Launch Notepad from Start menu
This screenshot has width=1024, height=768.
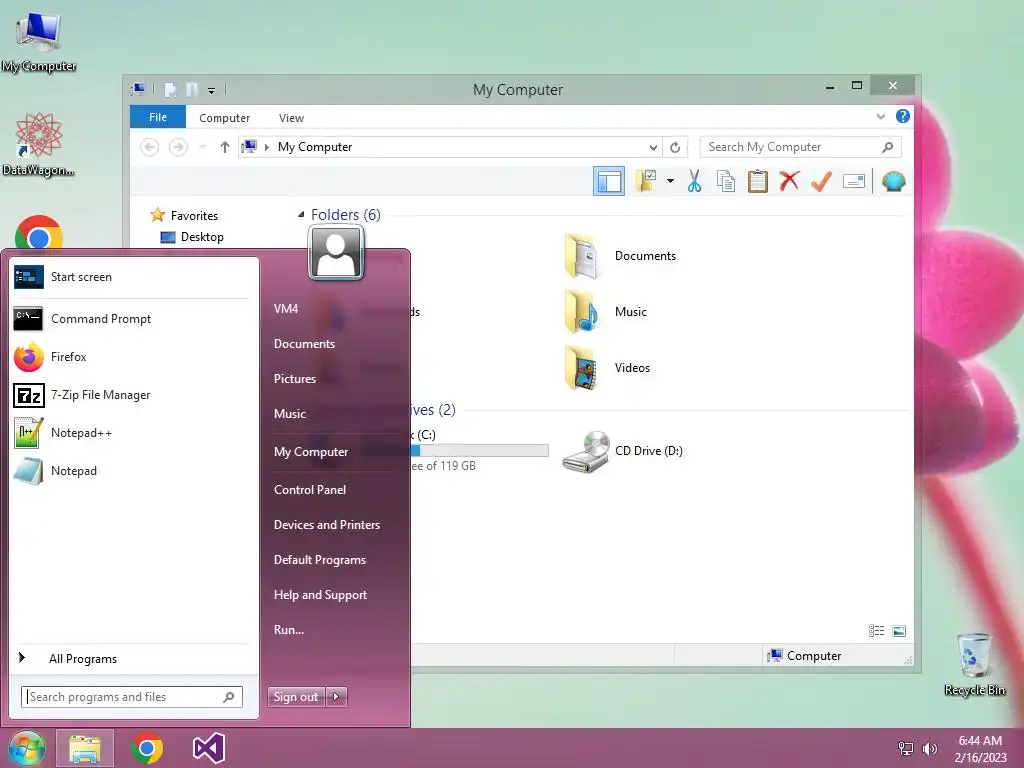(131, 471)
